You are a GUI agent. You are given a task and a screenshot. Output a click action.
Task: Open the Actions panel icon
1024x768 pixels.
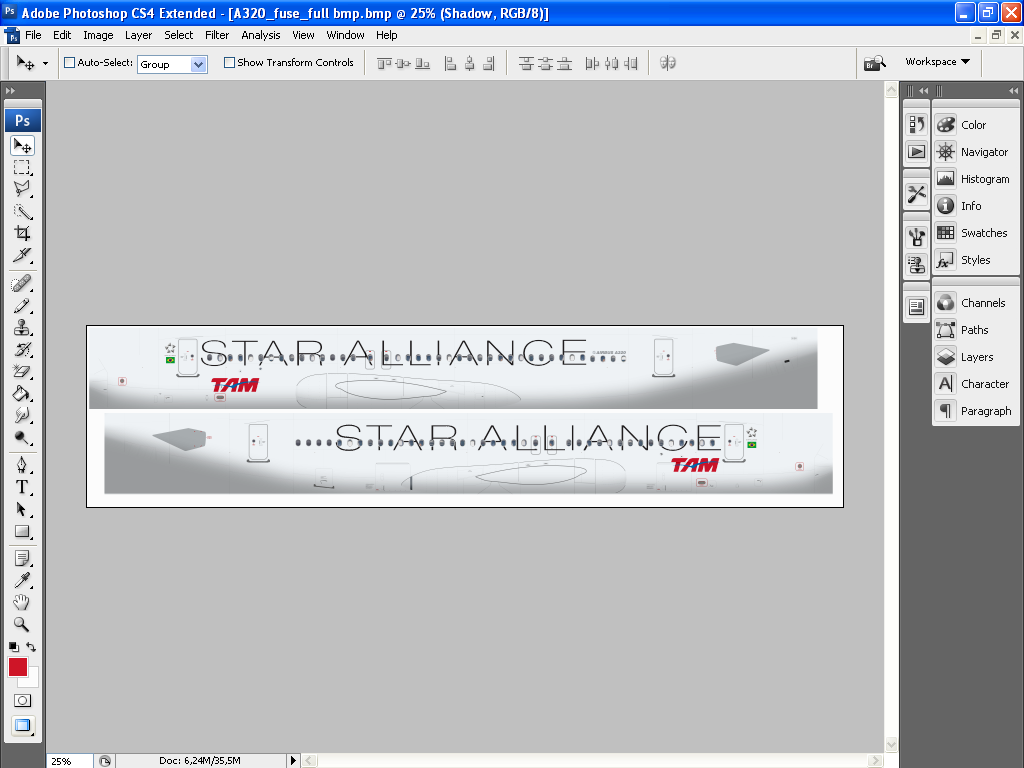[916, 152]
